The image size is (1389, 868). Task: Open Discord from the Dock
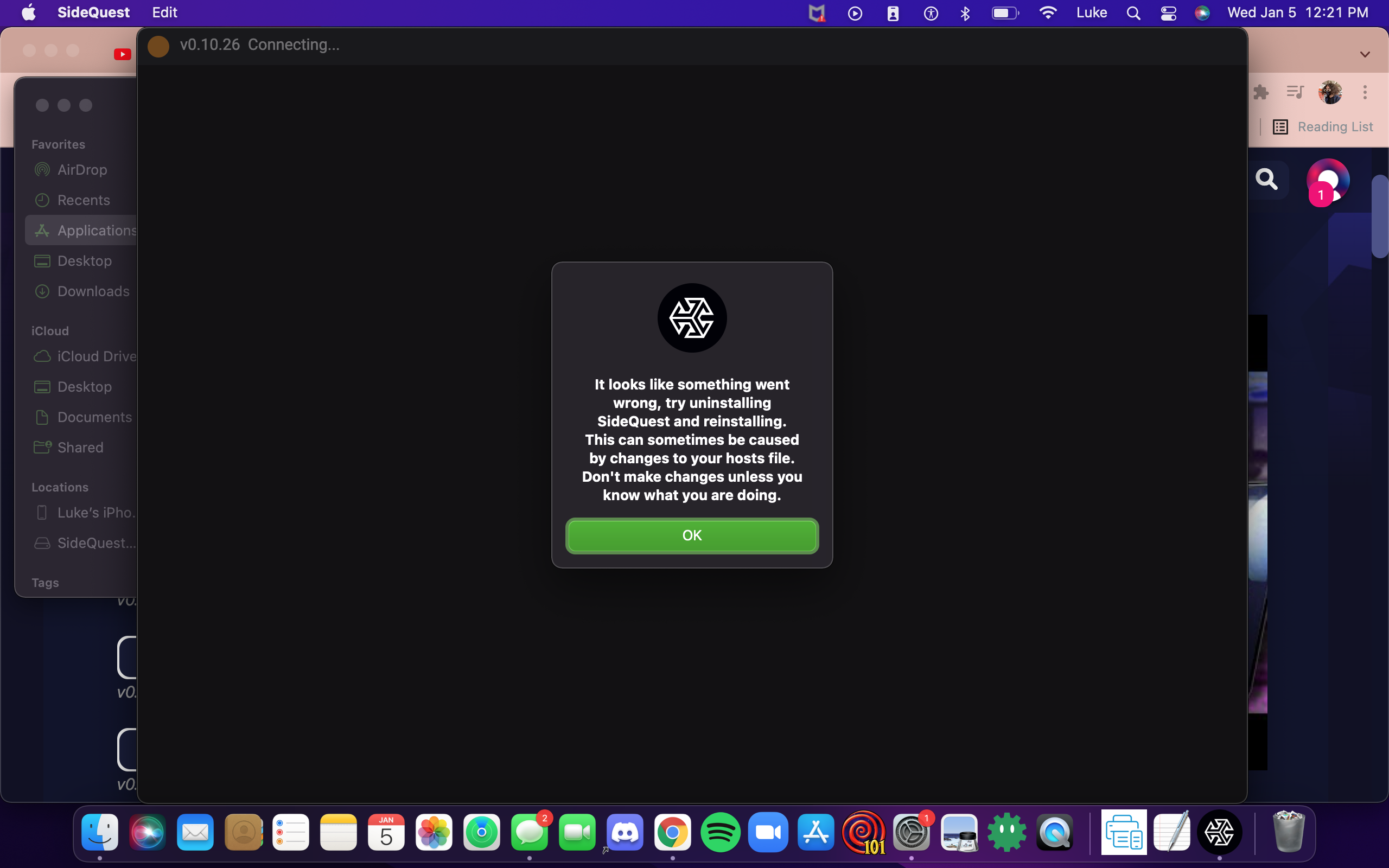(x=625, y=832)
